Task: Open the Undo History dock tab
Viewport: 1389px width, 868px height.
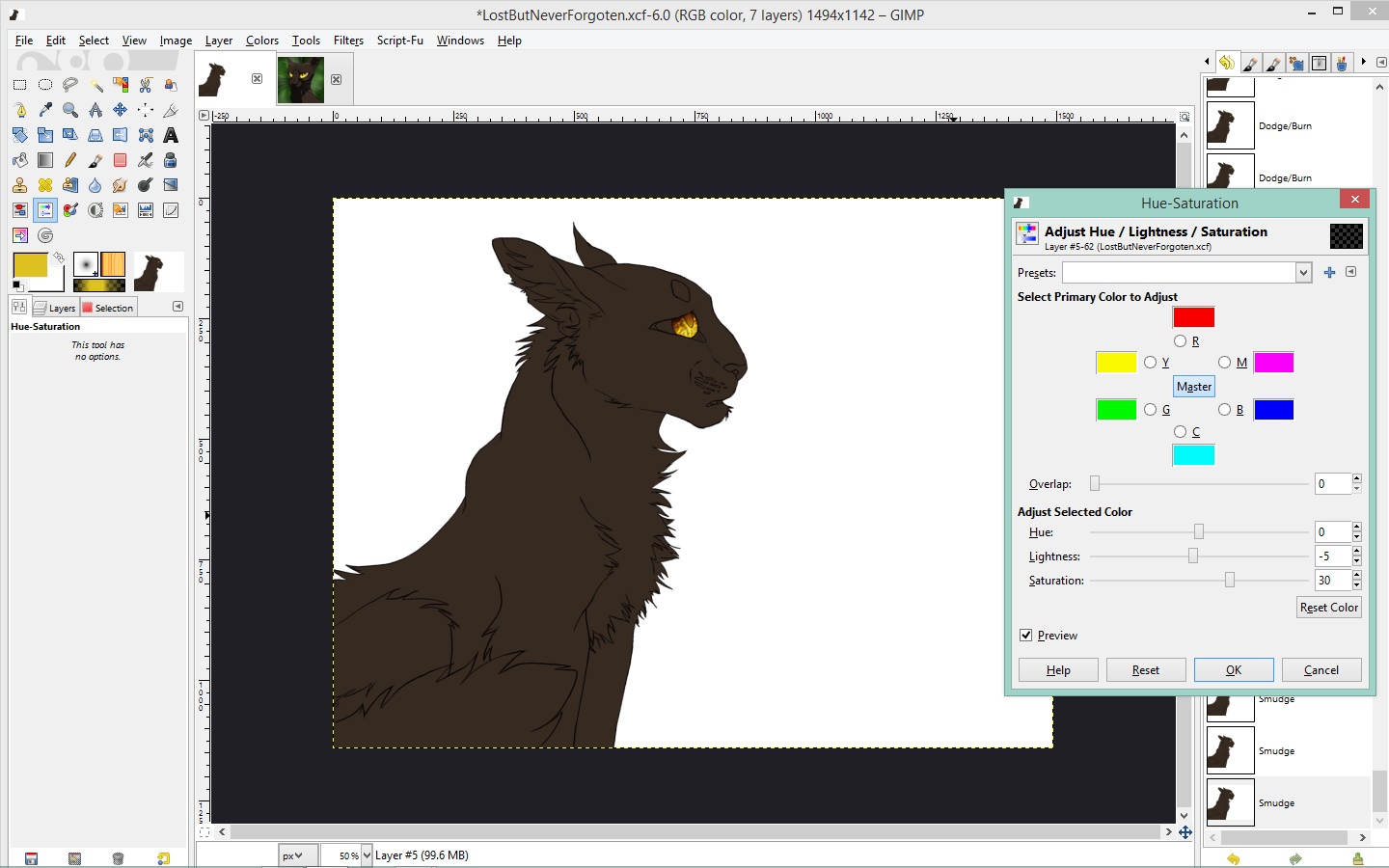Action: pos(1226,63)
